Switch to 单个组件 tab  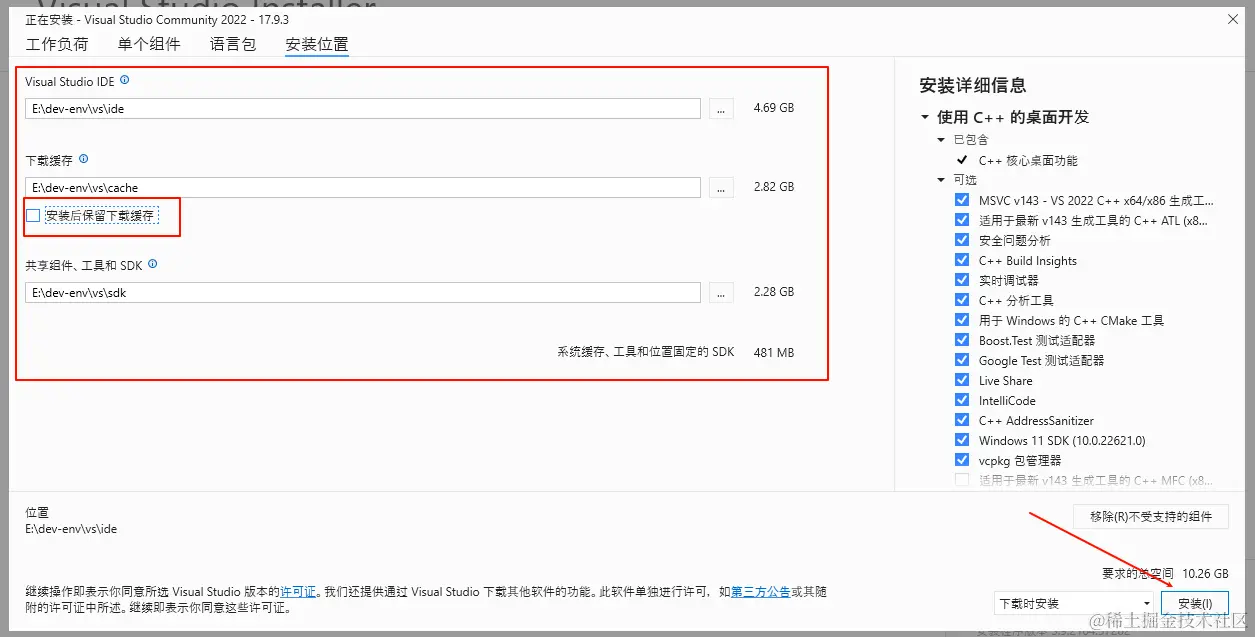point(149,44)
